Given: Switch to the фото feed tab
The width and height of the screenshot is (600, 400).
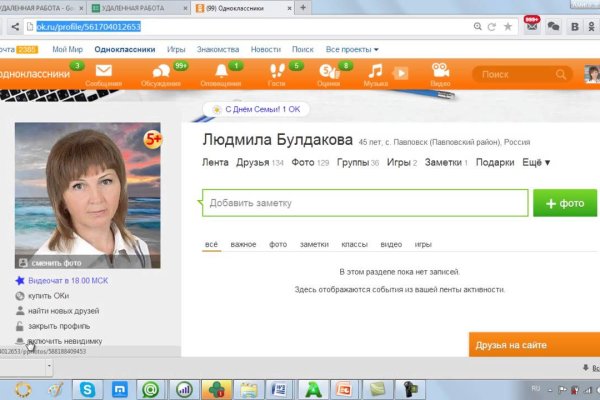Looking at the screenshot, I should [x=278, y=244].
